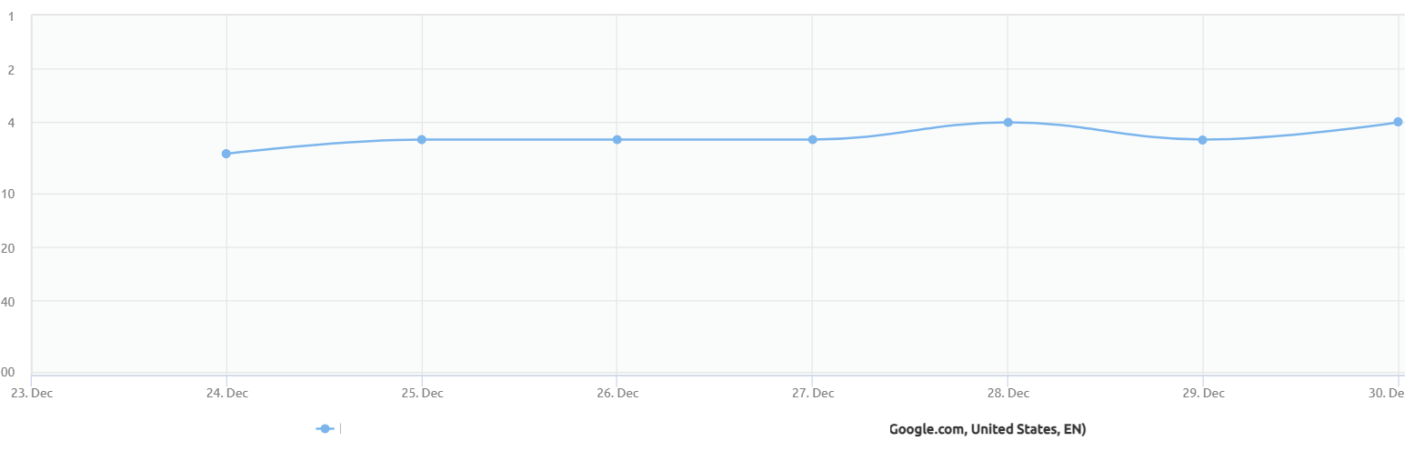
Task: Select the y-axis label '20'
Action: (9, 248)
